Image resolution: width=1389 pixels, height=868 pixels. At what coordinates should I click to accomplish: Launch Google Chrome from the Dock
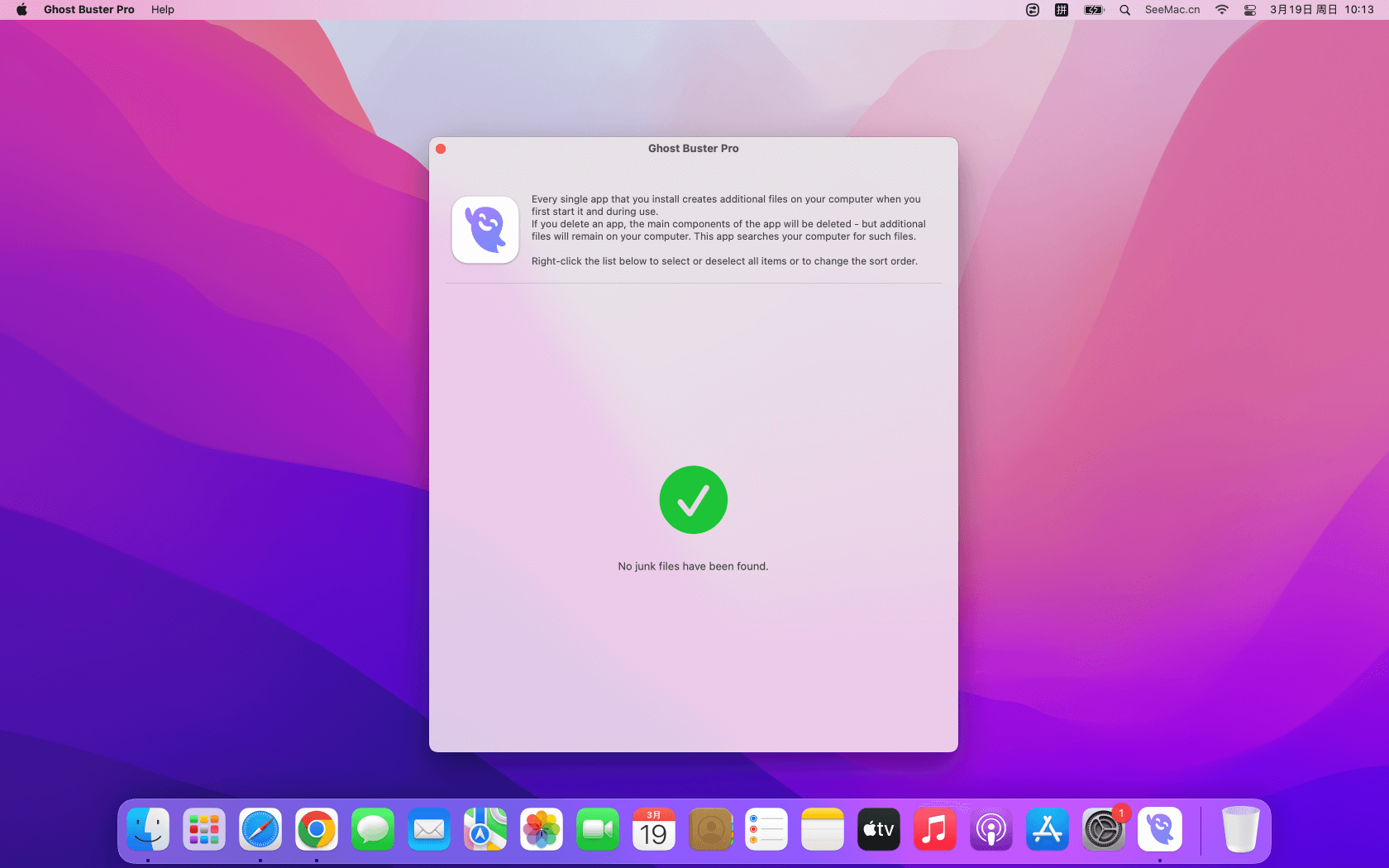317,829
